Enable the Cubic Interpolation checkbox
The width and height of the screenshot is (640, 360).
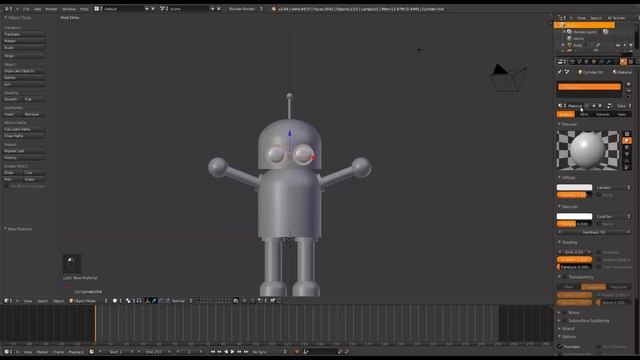(599, 267)
